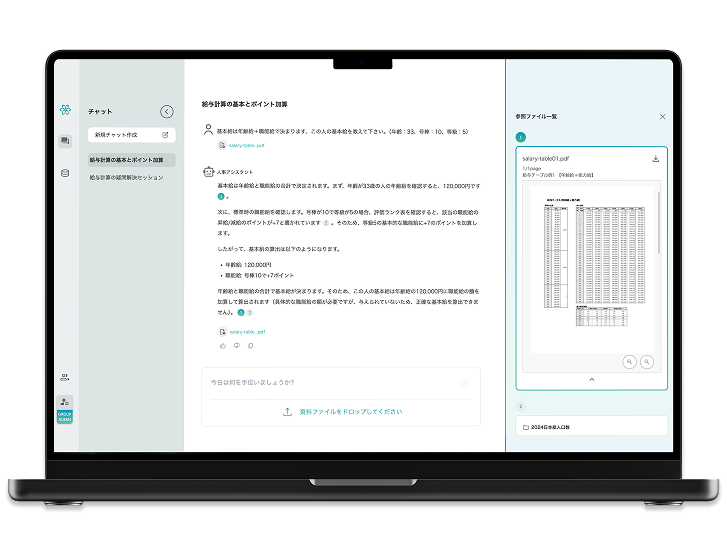
Task: Open the 2024日本総人口数 reference file card
Action: tap(592, 426)
